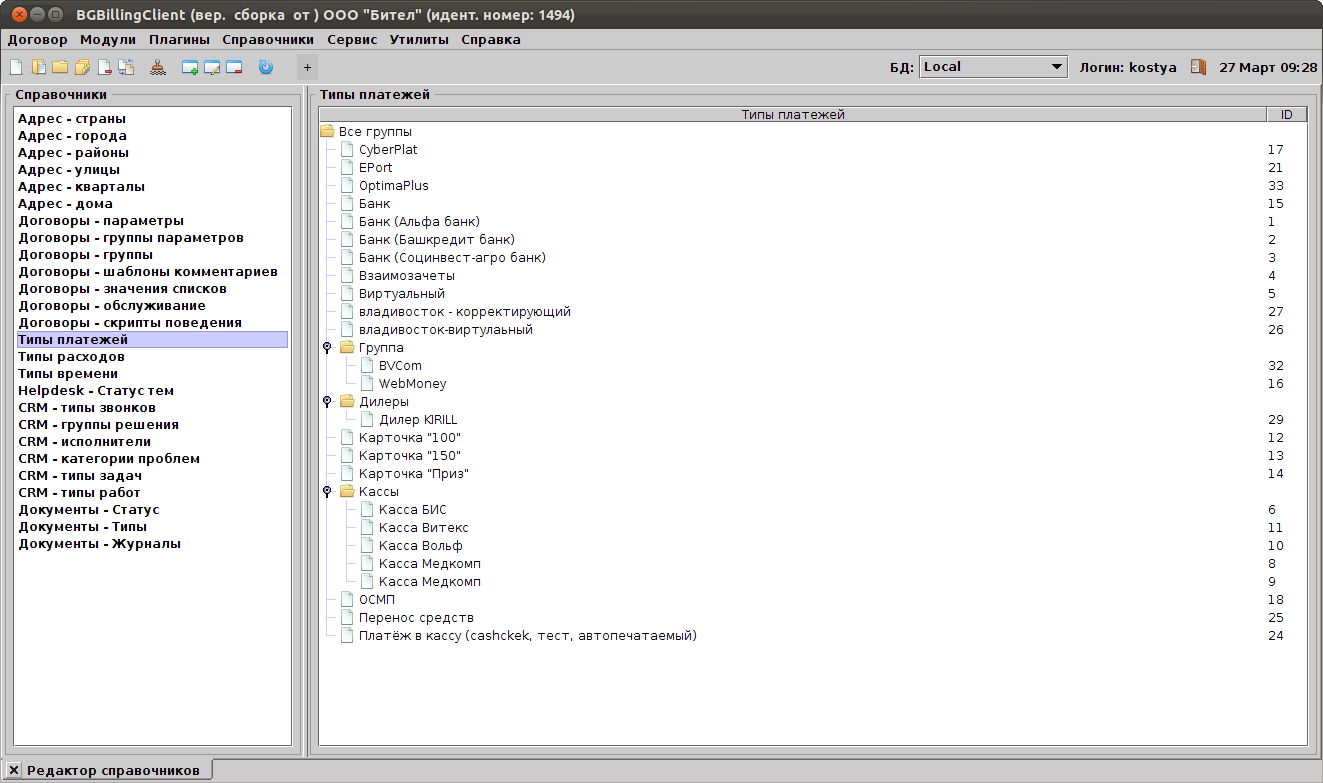
Task: Click the window with red minus icon
Action: [234, 67]
